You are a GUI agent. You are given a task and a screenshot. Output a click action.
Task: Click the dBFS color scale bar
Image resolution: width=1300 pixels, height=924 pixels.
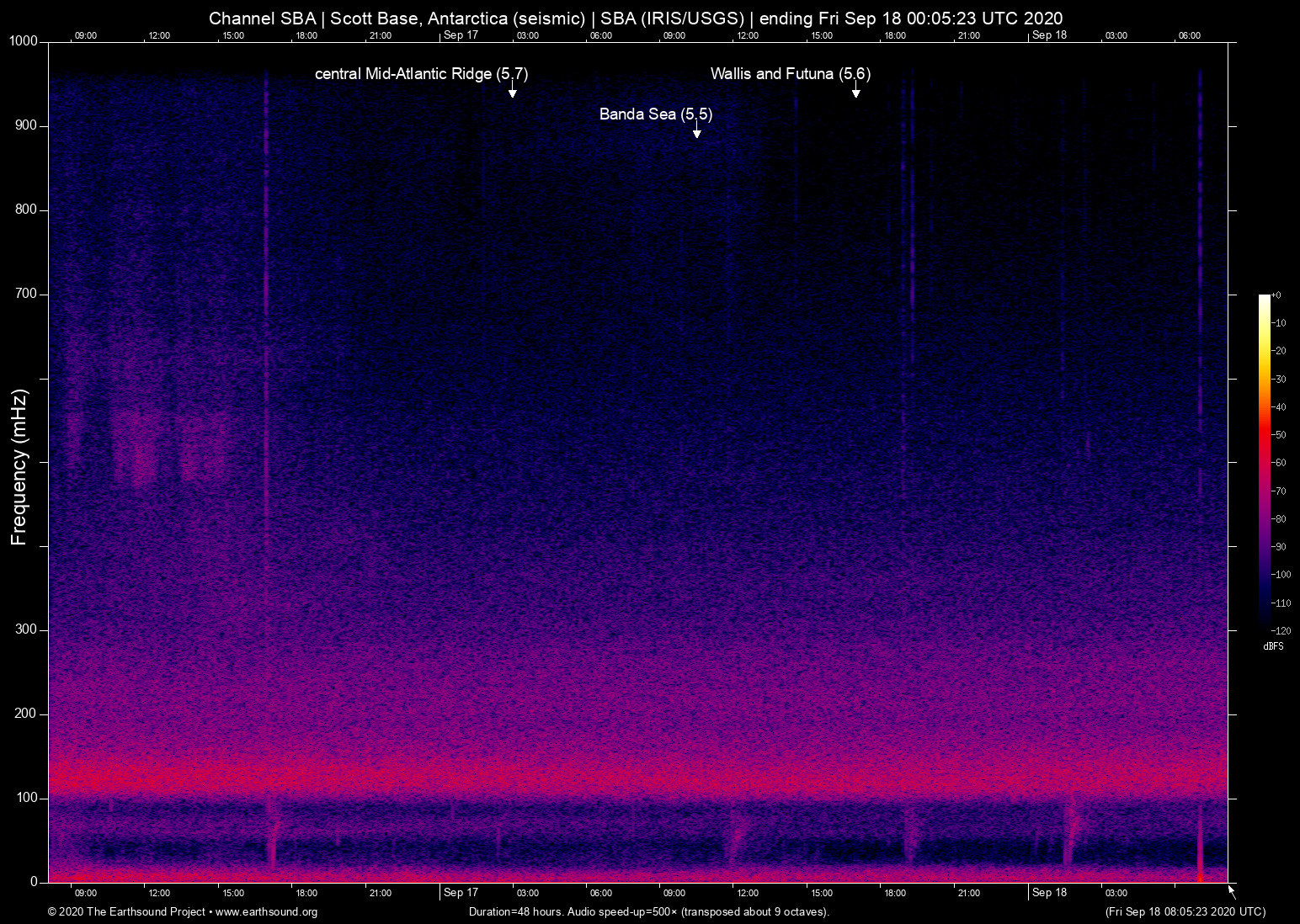click(x=1264, y=461)
